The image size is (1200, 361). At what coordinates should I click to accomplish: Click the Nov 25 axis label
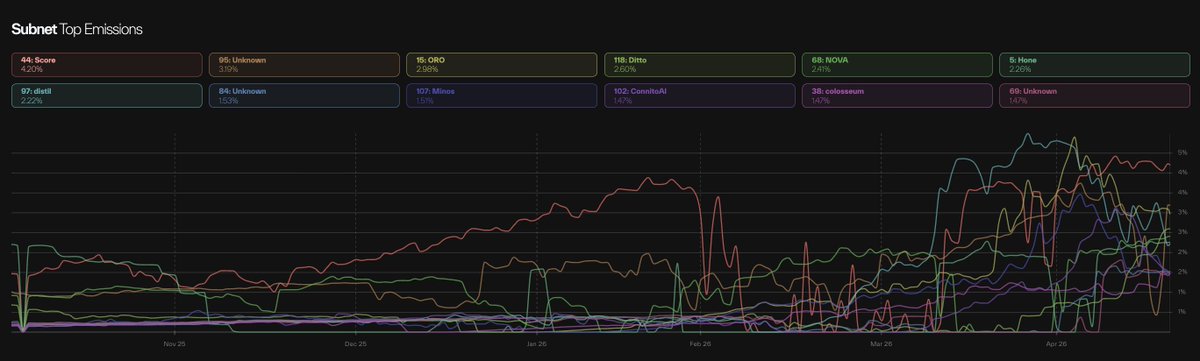pos(174,343)
